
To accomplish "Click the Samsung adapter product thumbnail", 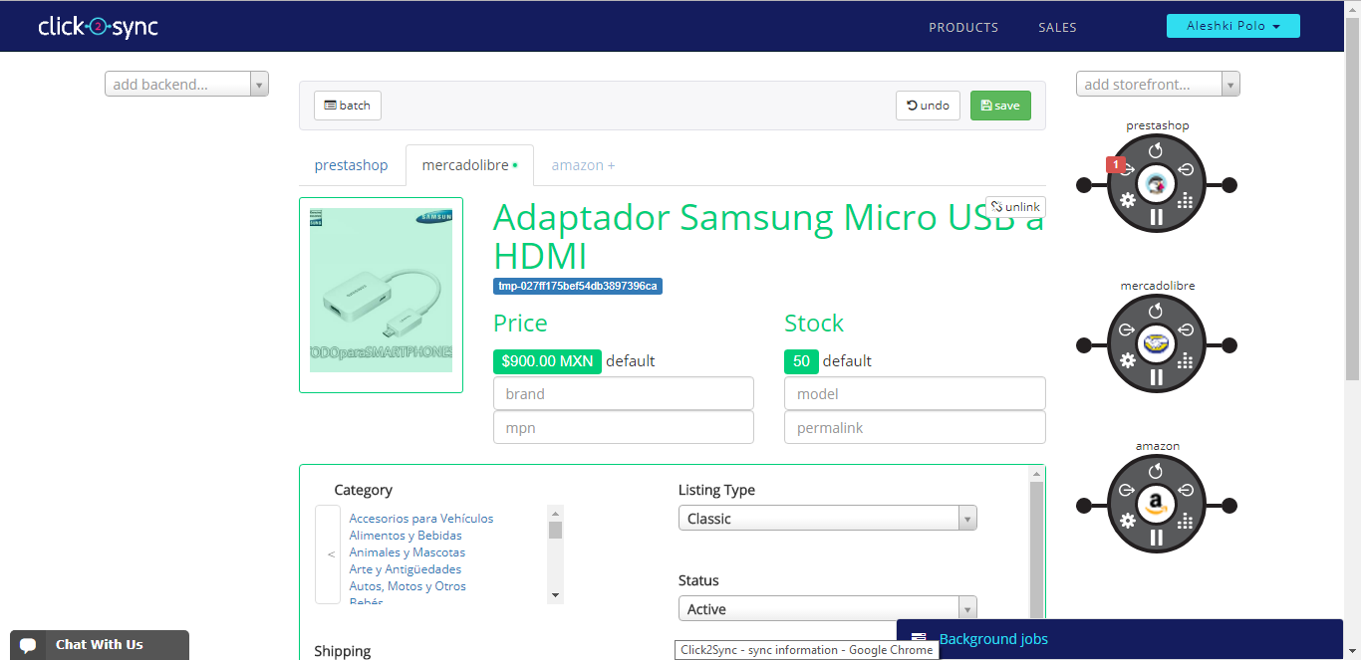I will coord(381,295).
